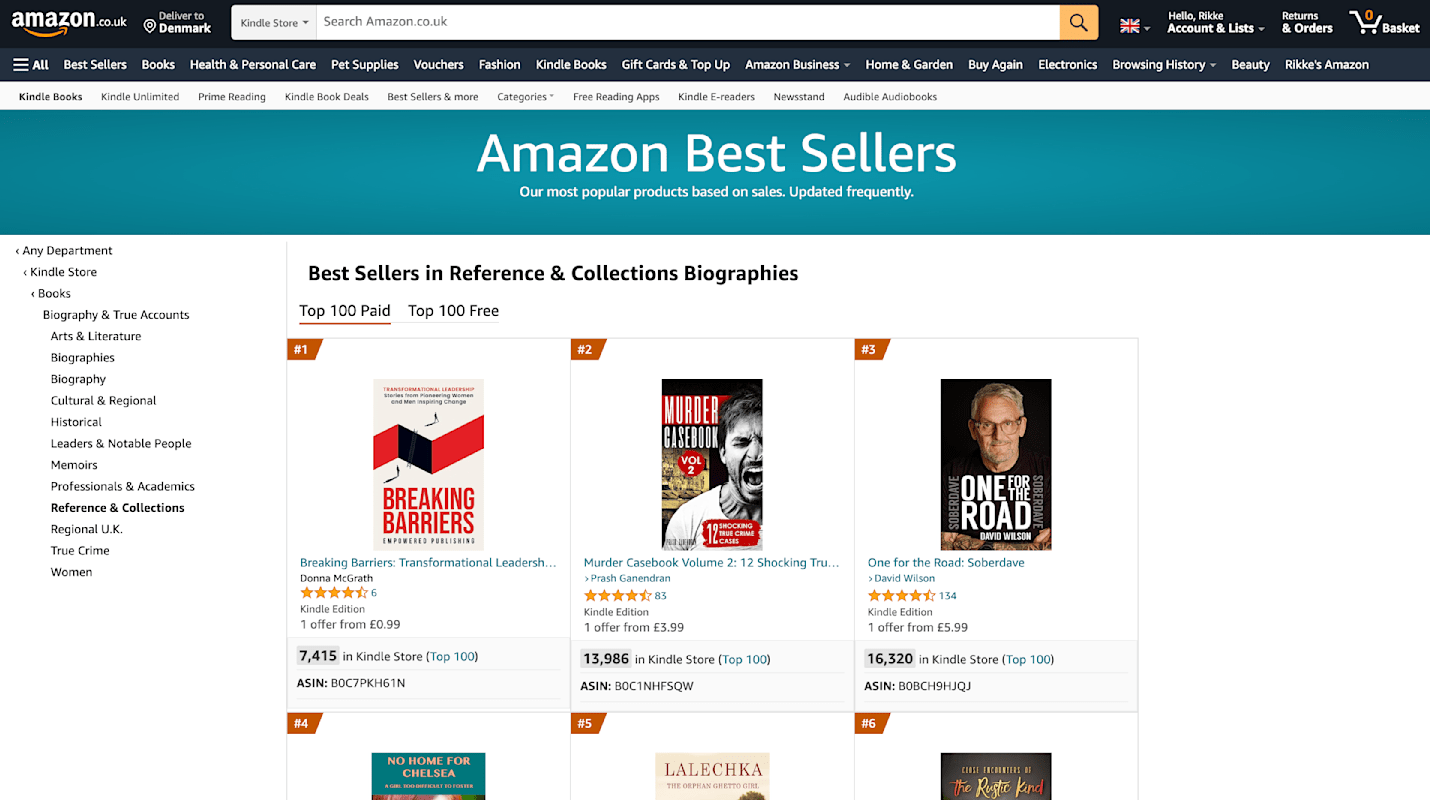Click the Prash Ganendran author link
This screenshot has width=1430, height=800.
tap(630, 578)
